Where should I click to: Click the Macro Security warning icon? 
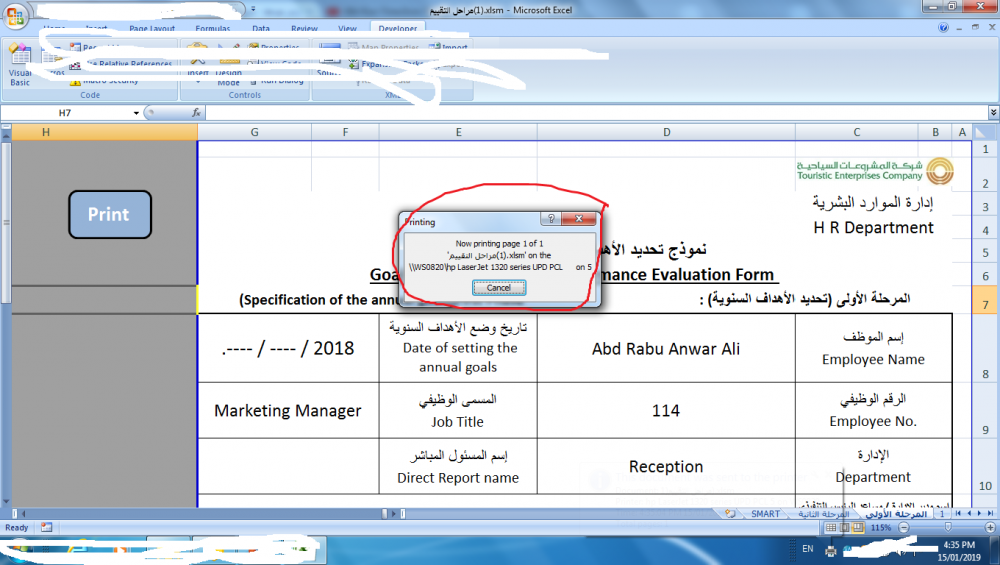click(x=75, y=82)
